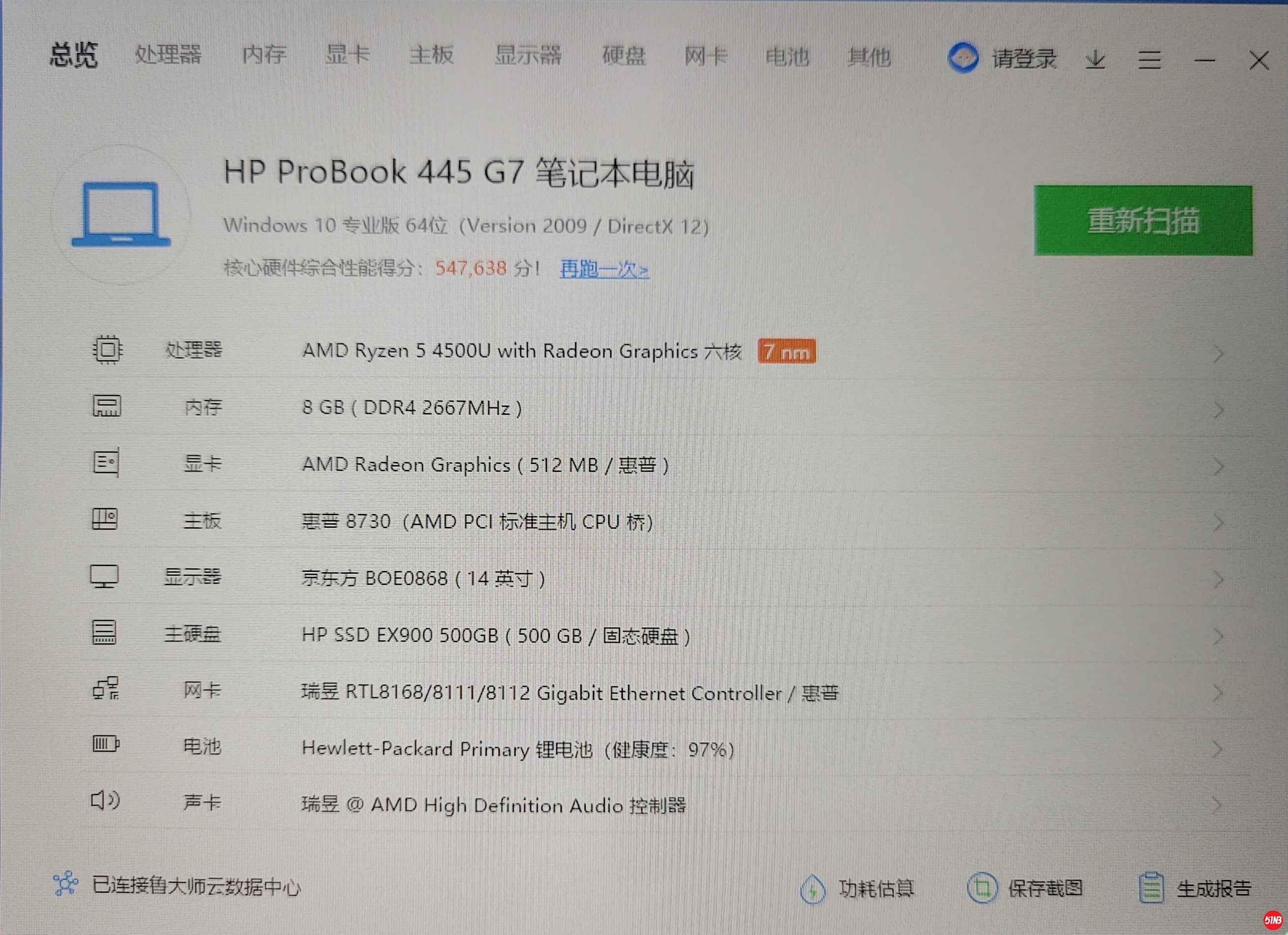Click the power estimation icon
The width and height of the screenshot is (1288, 935).
[813, 888]
